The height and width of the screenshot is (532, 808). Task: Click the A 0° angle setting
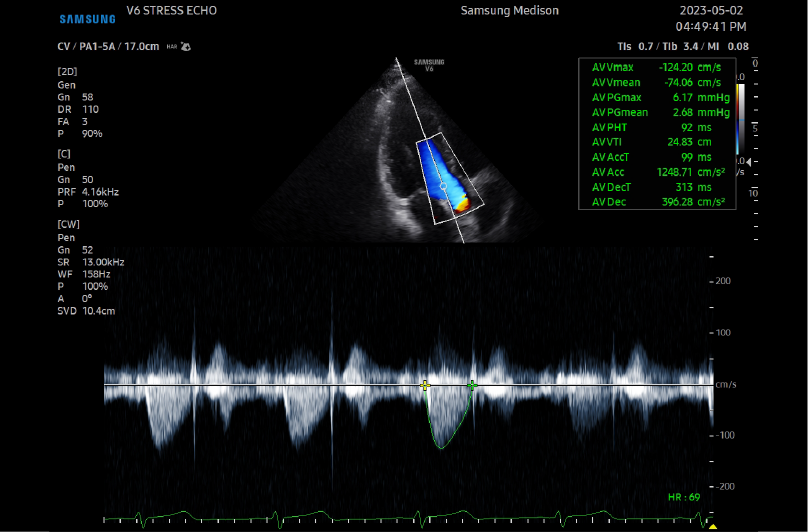tap(75, 299)
